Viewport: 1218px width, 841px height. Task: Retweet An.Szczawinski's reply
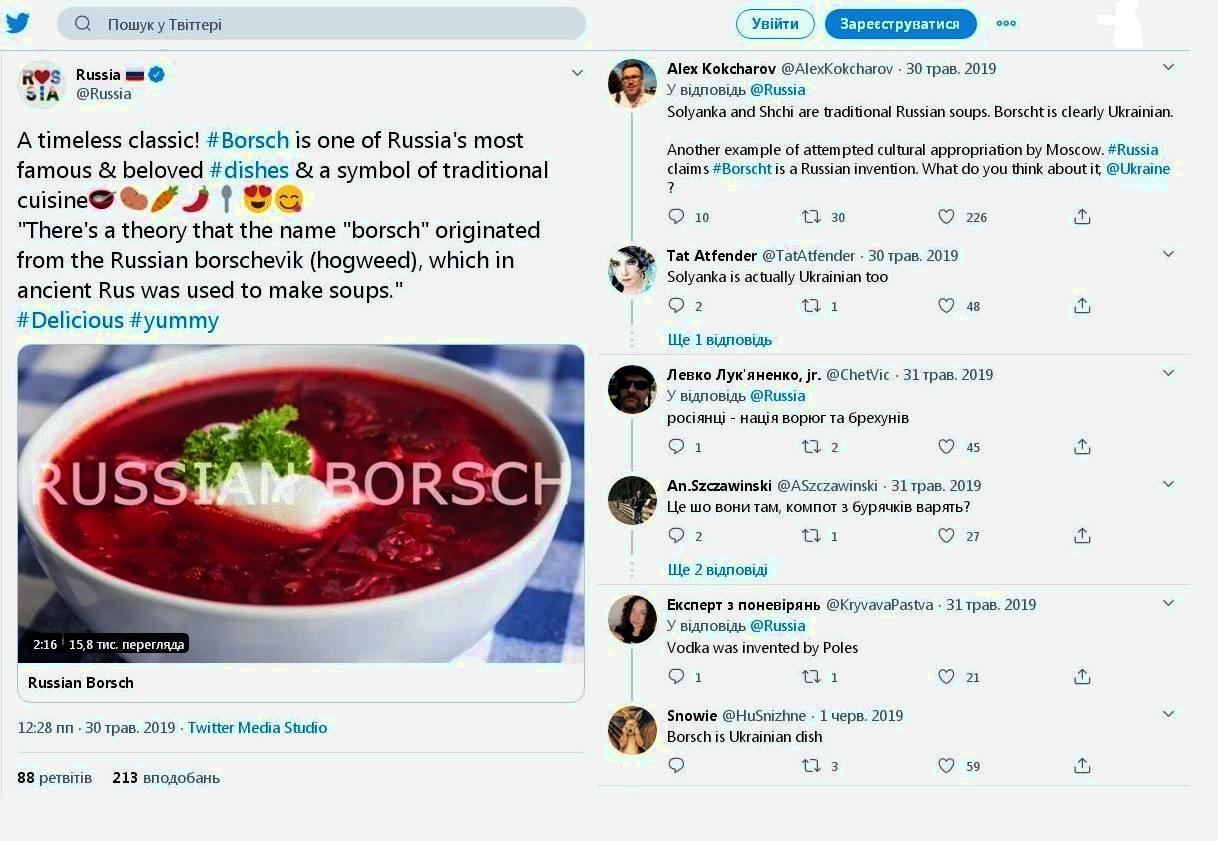coord(811,536)
